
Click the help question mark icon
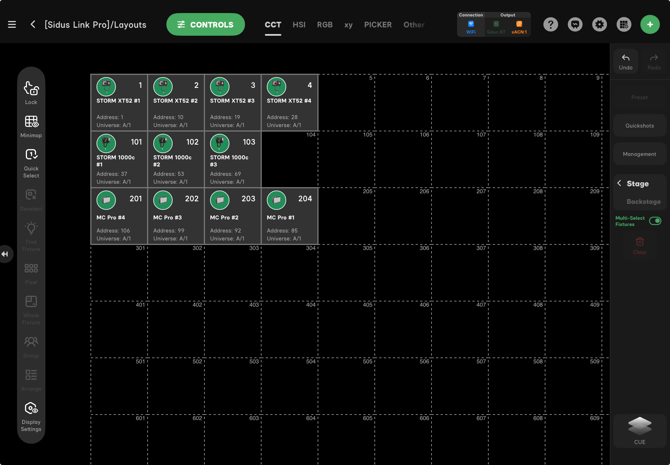pos(551,24)
